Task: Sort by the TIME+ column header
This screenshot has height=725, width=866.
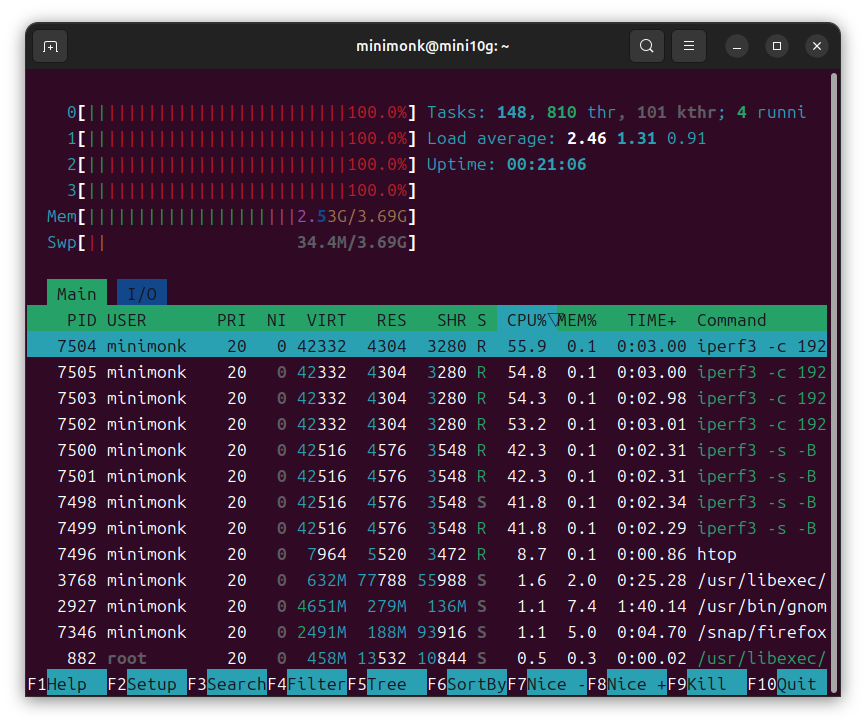Action: point(652,320)
